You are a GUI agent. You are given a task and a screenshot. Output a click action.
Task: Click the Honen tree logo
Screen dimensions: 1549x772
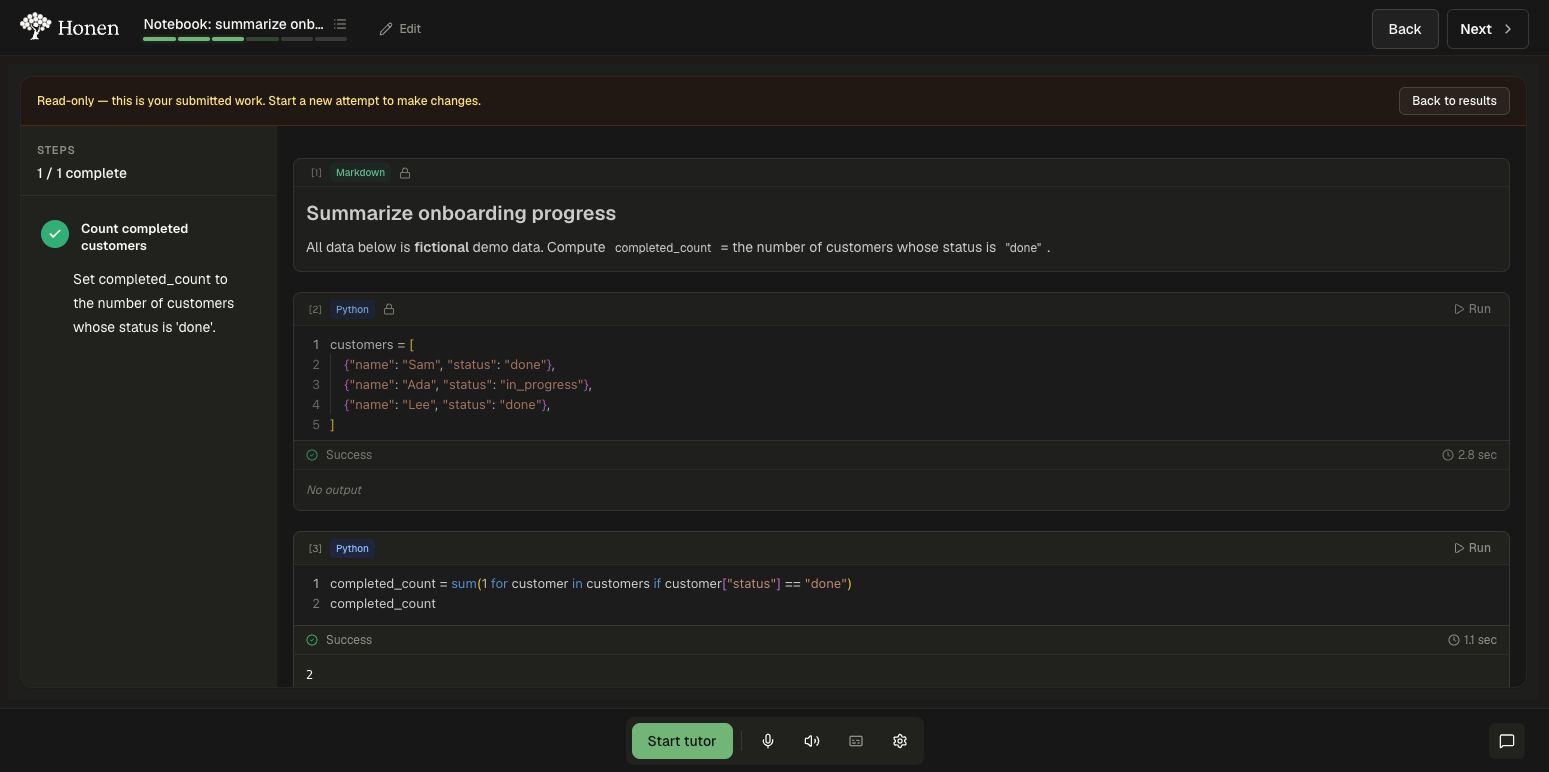pos(36,27)
